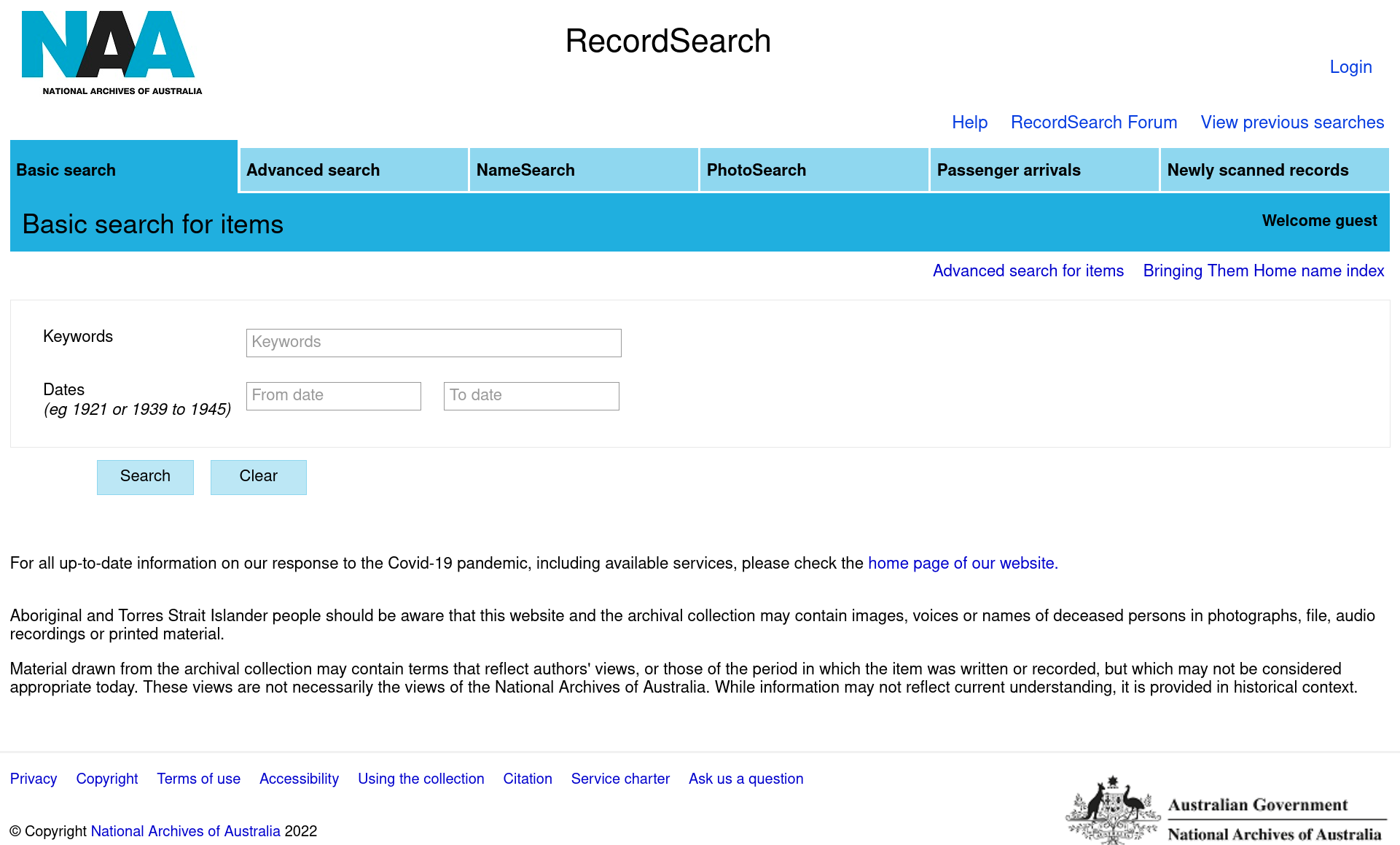Follow the Advanced search for items link

pyautogui.click(x=1028, y=271)
